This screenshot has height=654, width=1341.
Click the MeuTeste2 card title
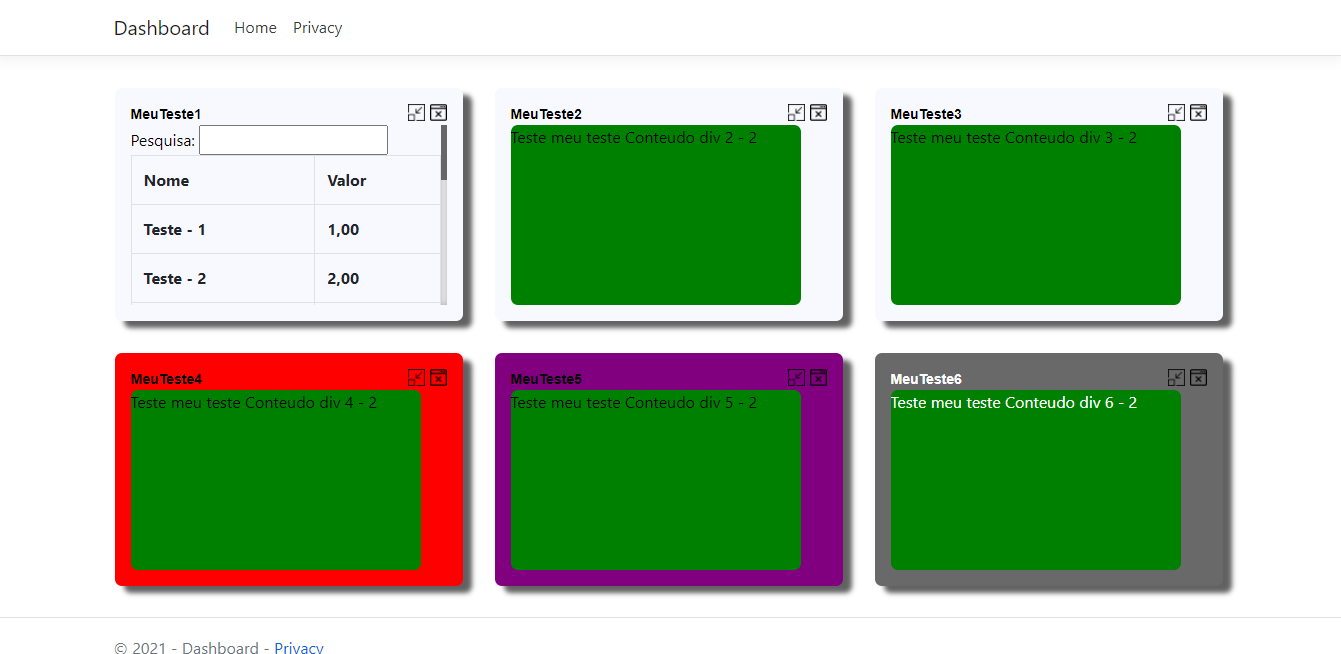tap(546, 114)
